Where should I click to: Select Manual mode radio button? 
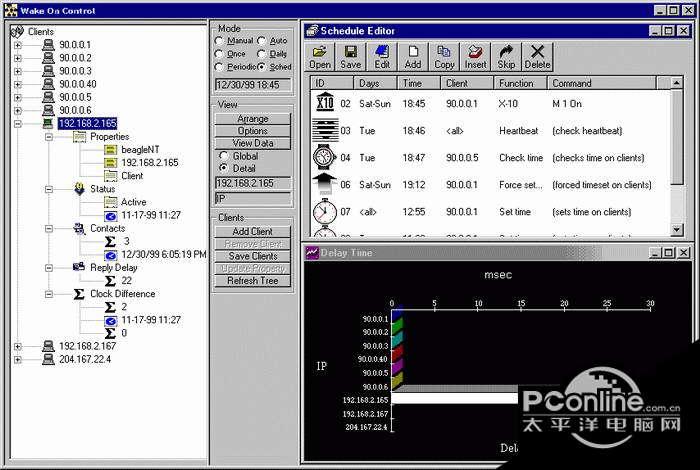click(219, 41)
